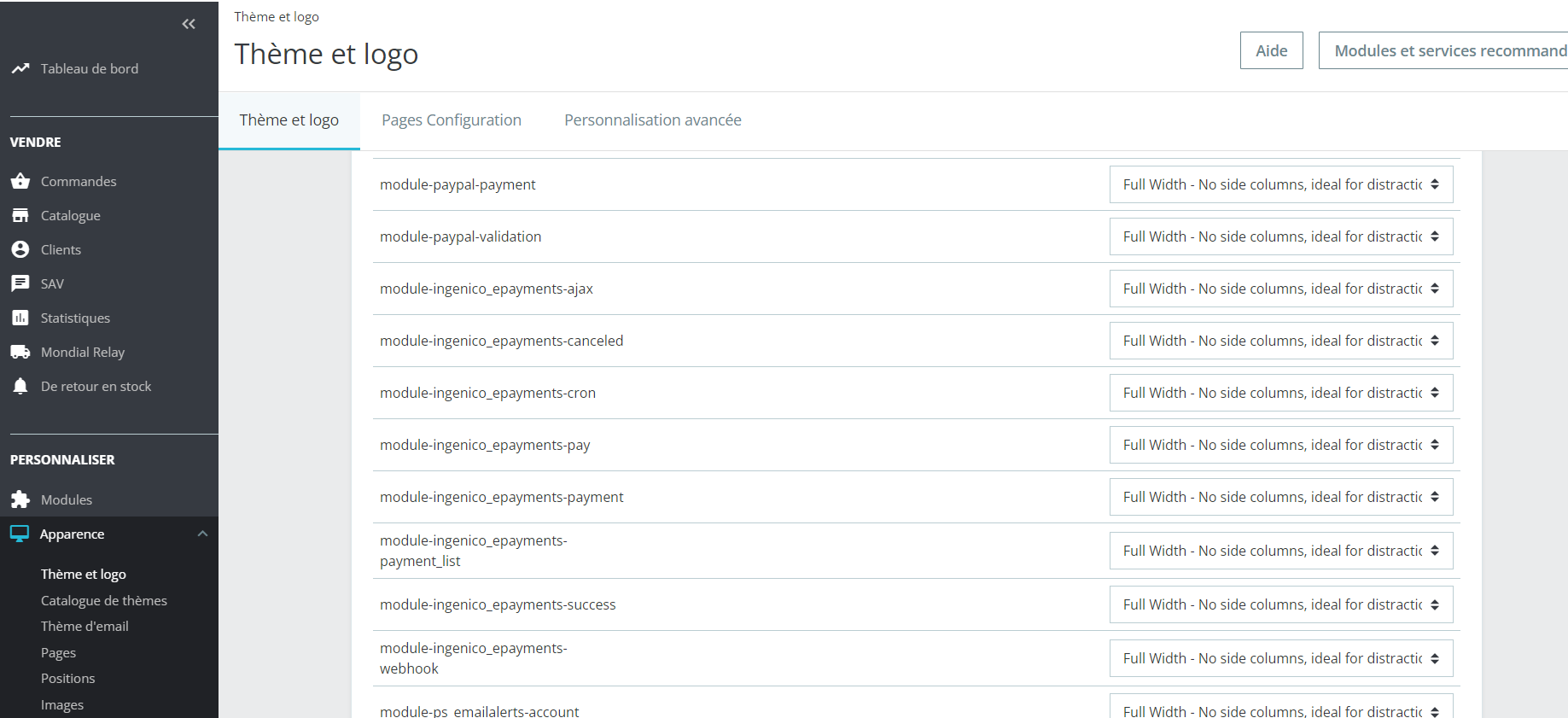Viewport: 1568px width, 718px height.
Task: Click the module-paypal-payment row label
Action: tap(458, 184)
